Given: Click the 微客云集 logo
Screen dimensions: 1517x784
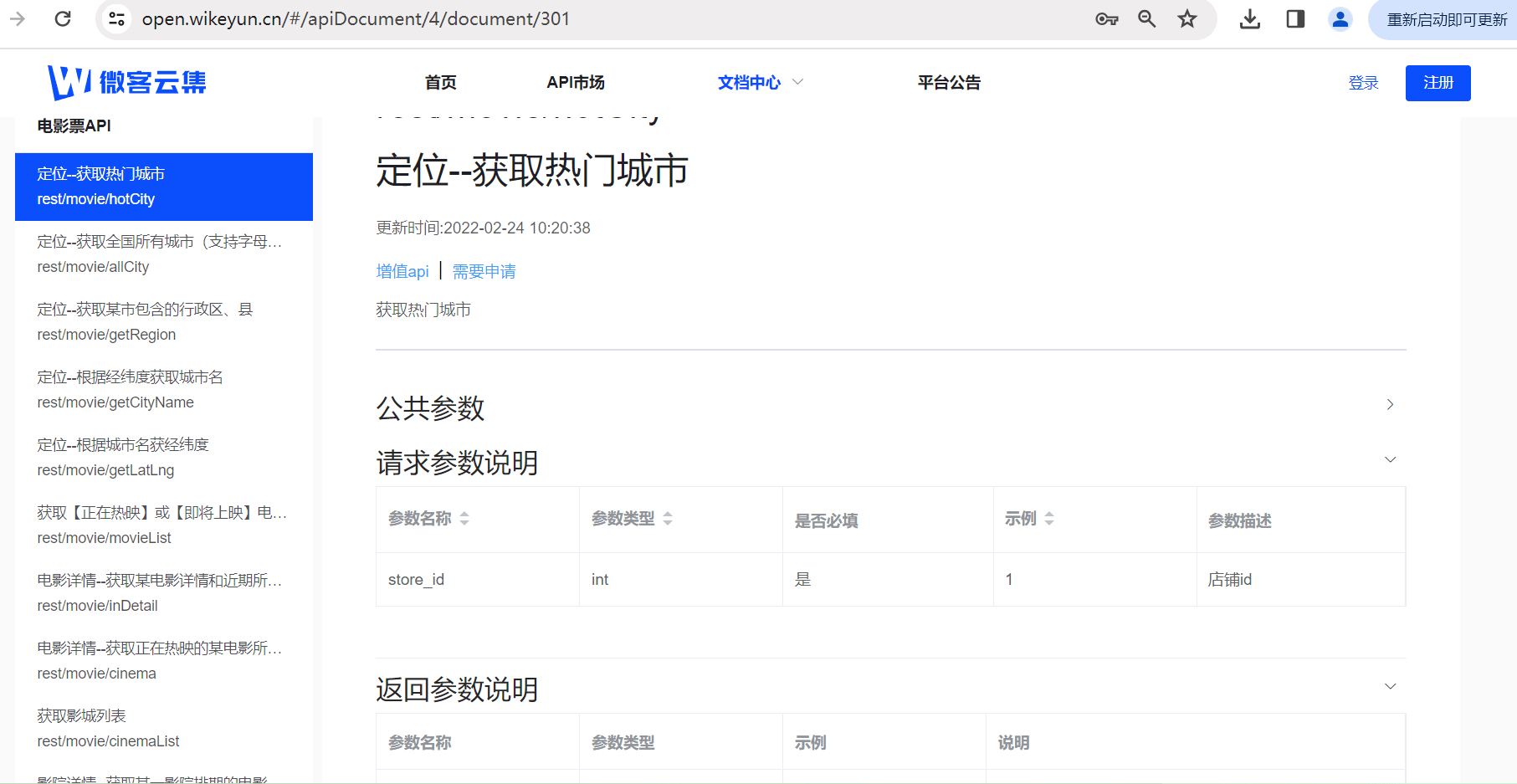Looking at the screenshot, I should (126, 82).
